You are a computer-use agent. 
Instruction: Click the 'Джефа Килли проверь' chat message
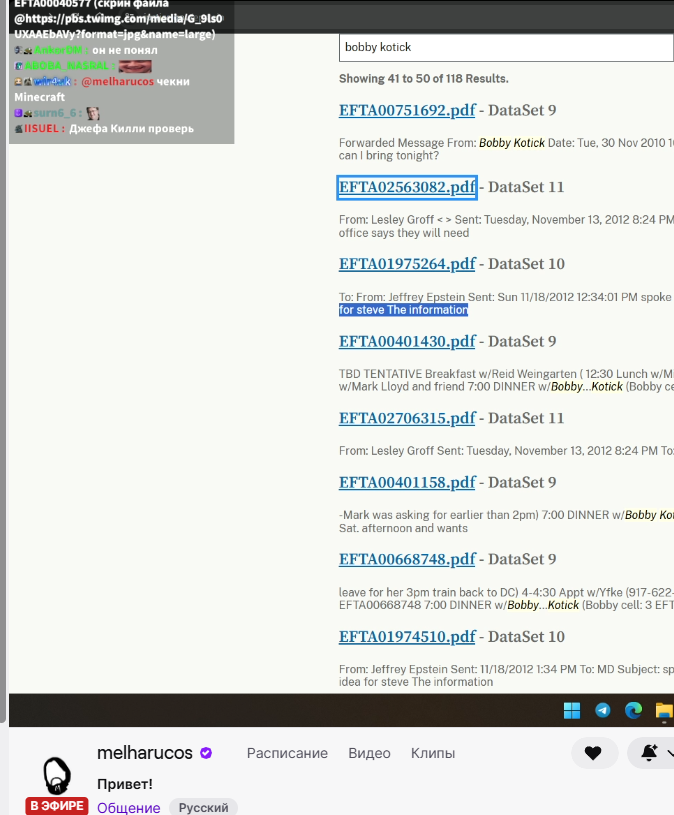131,128
